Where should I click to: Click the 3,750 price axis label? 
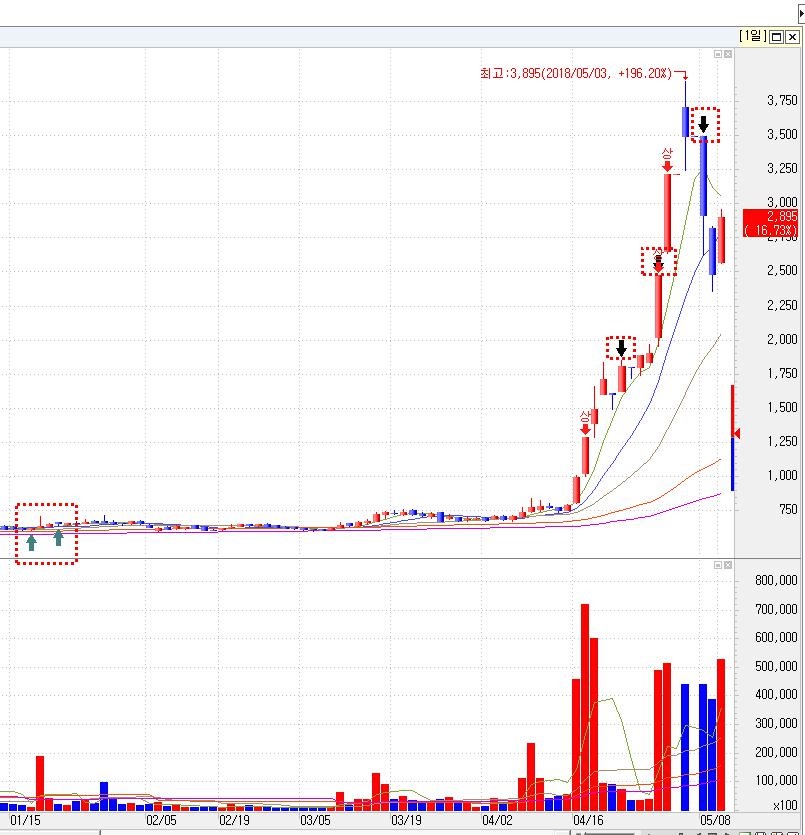[782, 100]
